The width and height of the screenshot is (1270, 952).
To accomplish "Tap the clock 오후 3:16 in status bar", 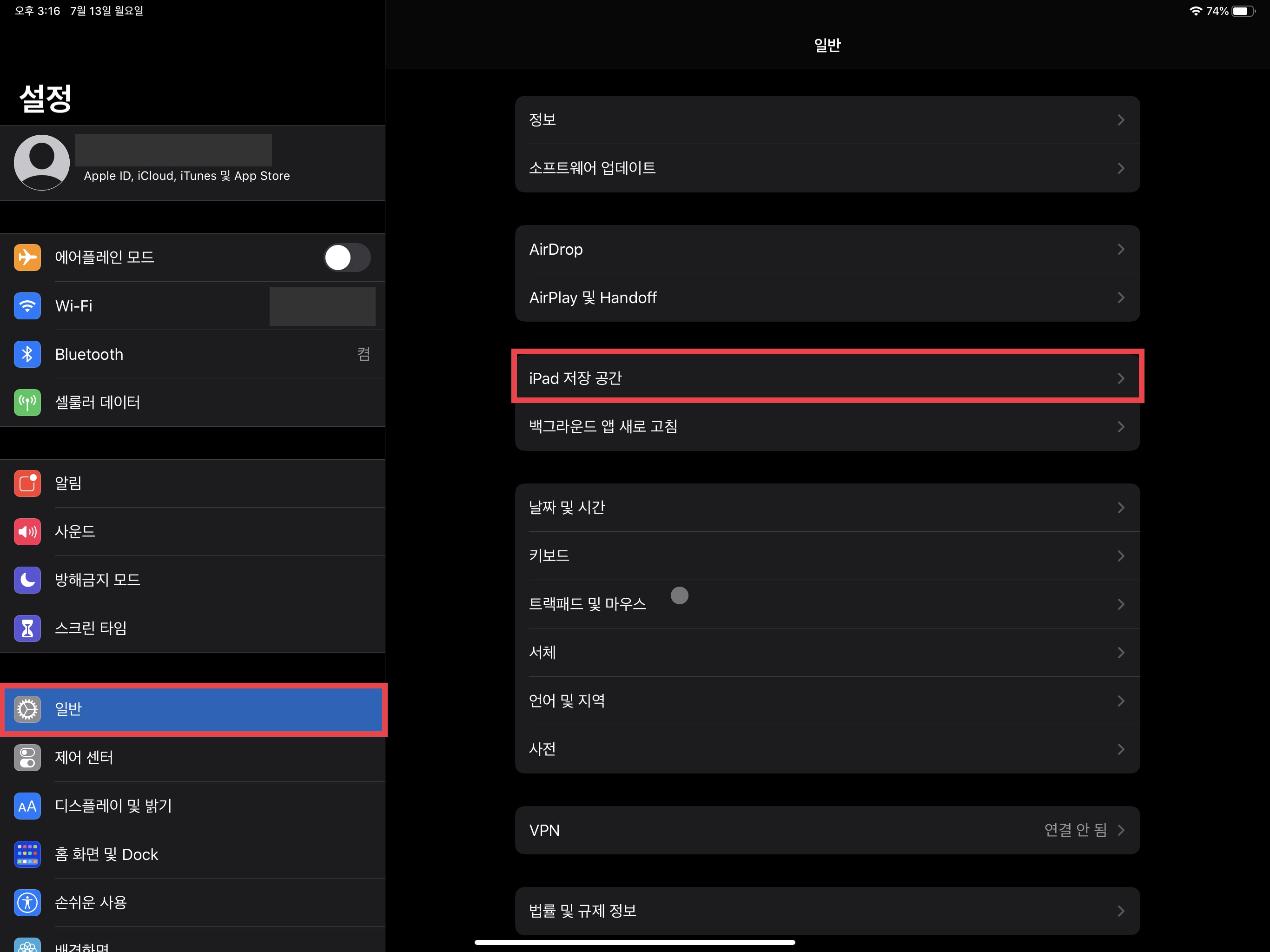I will pyautogui.click(x=37, y=11).
